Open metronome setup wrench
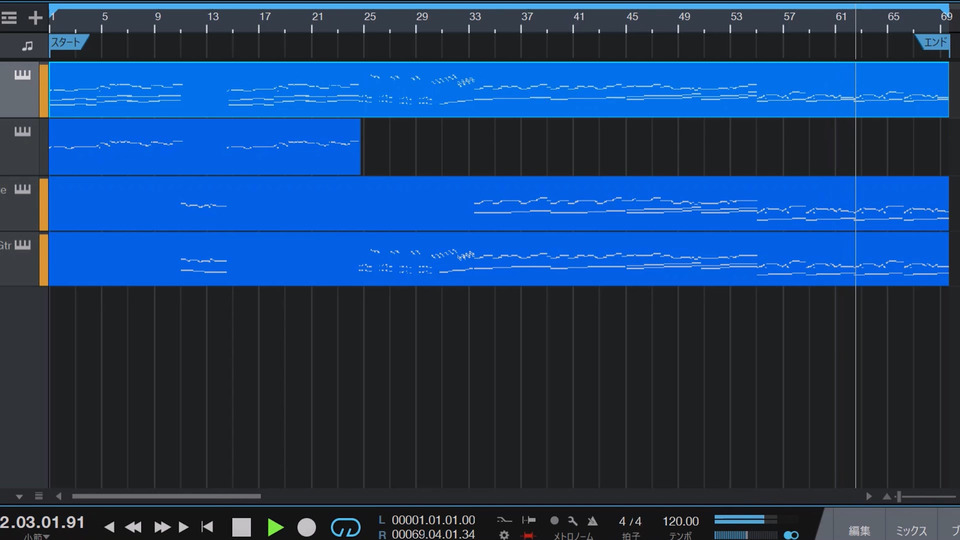The image size is (960, 540). (572, 521)
